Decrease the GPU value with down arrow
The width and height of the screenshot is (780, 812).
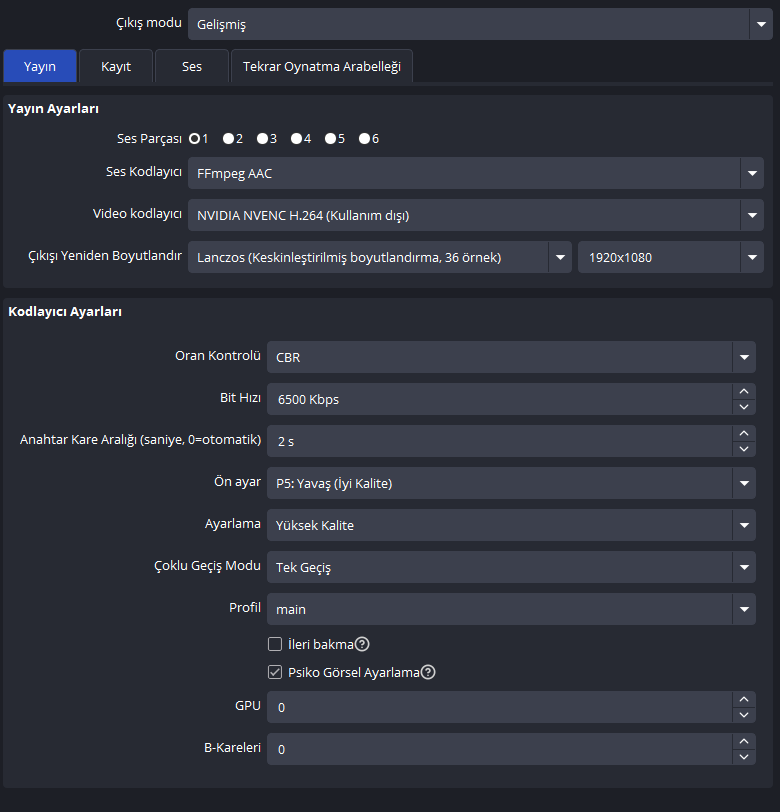(x=744, y=715)
